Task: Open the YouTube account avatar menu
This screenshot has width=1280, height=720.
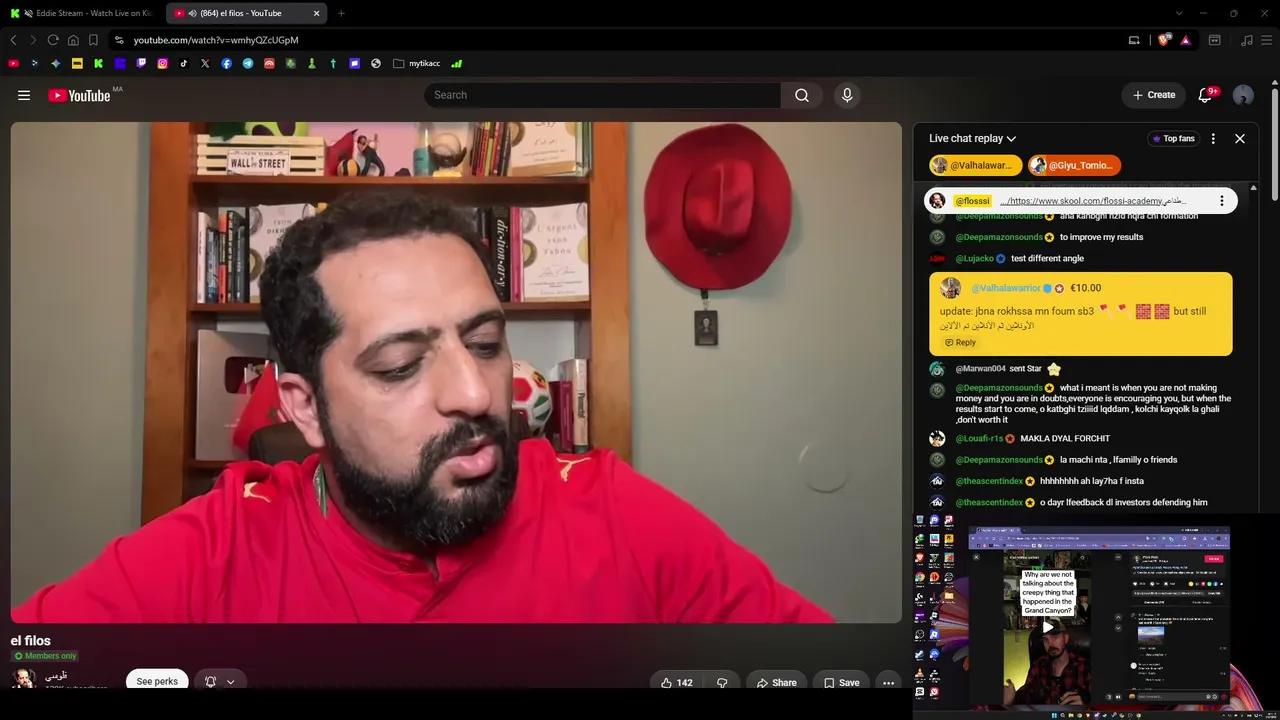Action: point(1243,95)
